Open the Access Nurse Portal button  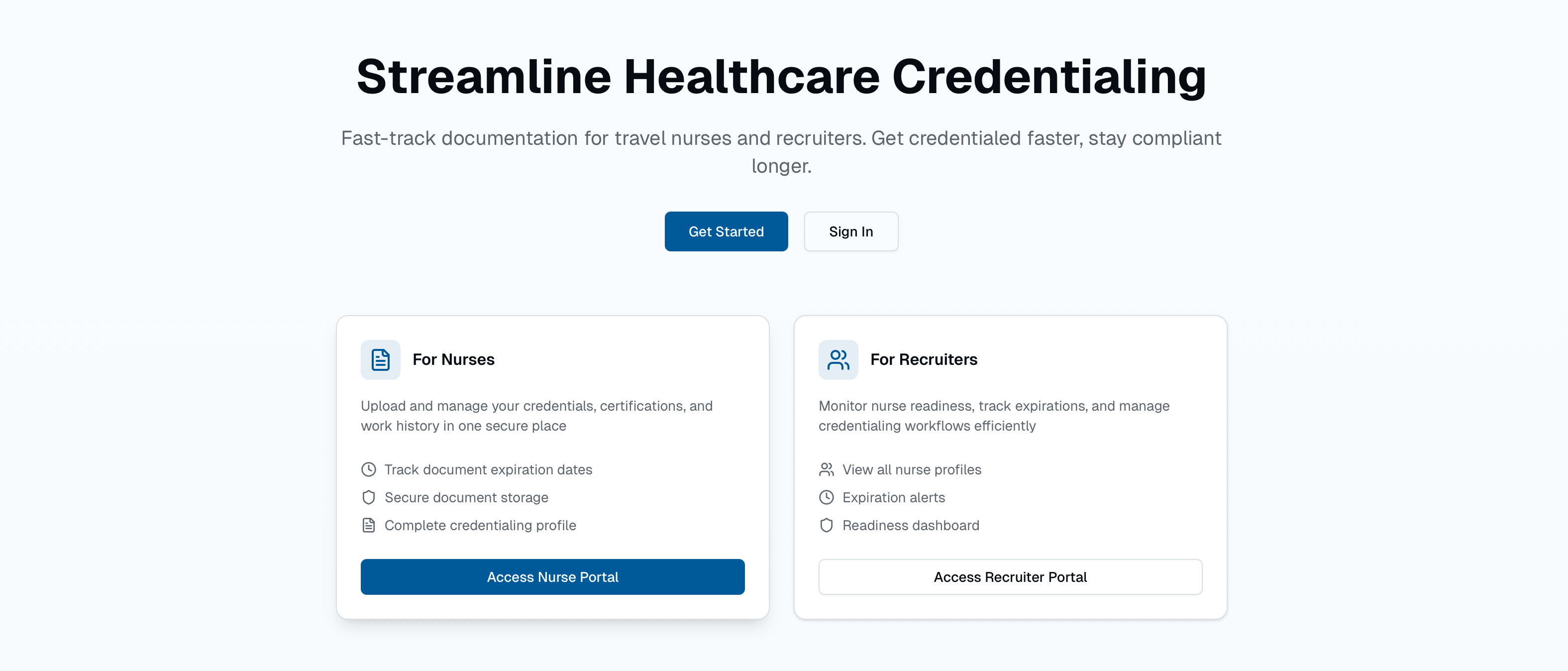552,576
